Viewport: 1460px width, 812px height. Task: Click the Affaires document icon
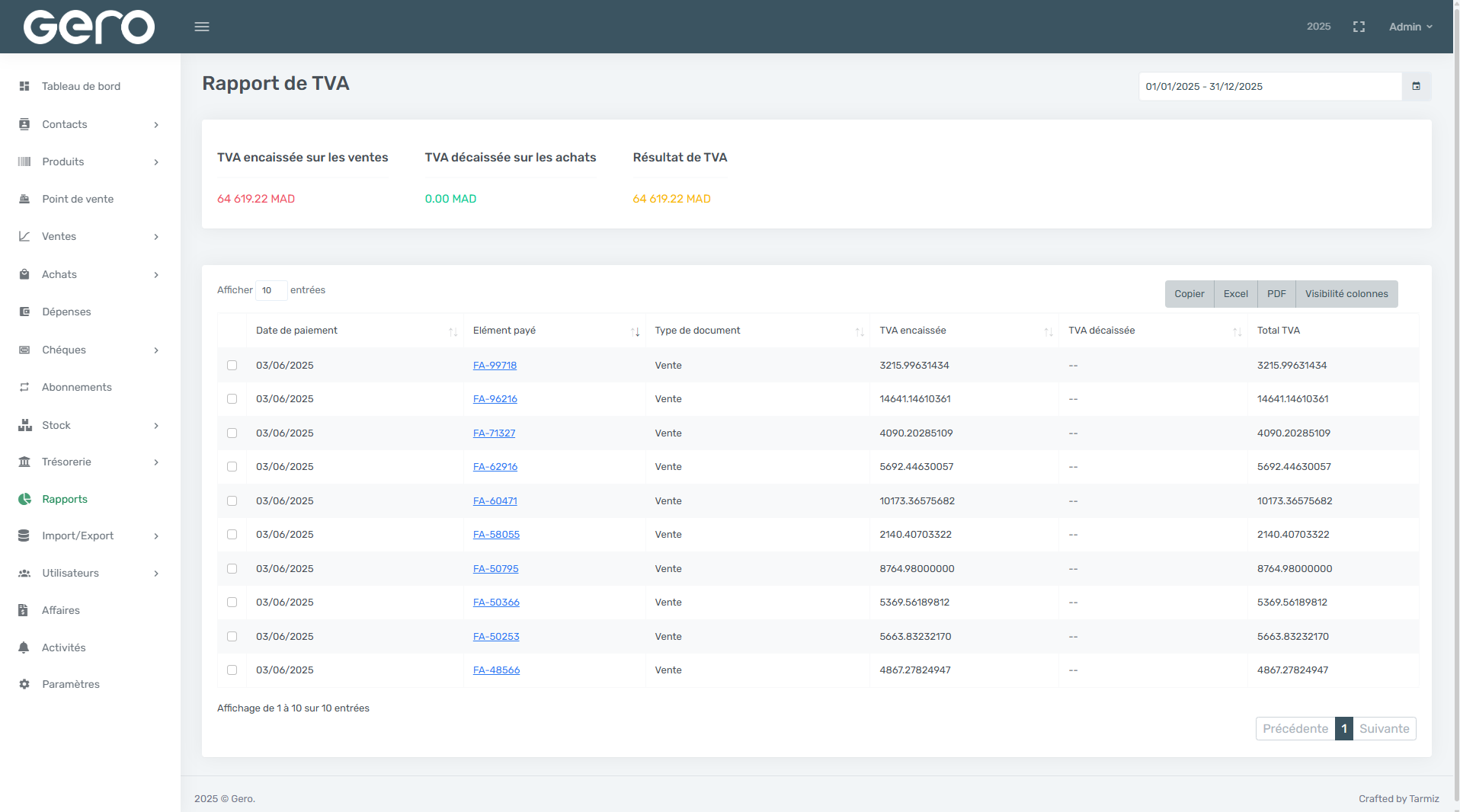click(x=24, y=610)
